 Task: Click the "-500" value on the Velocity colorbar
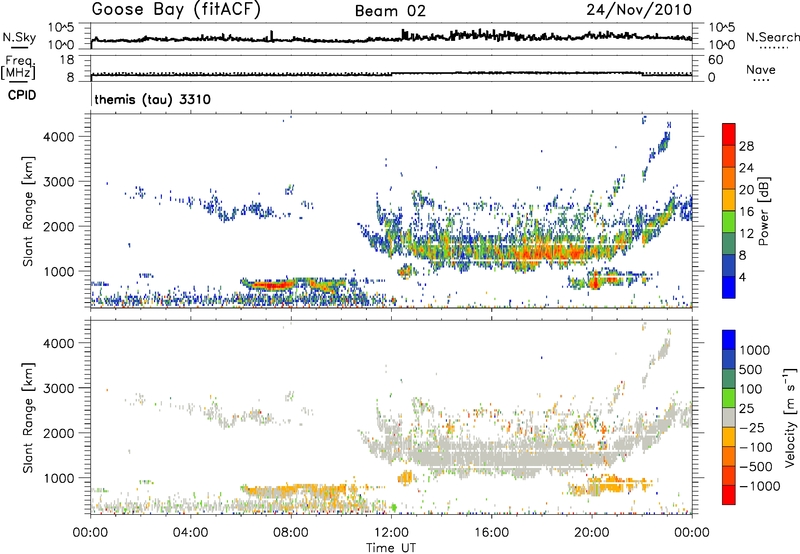(x=756, y=467)
